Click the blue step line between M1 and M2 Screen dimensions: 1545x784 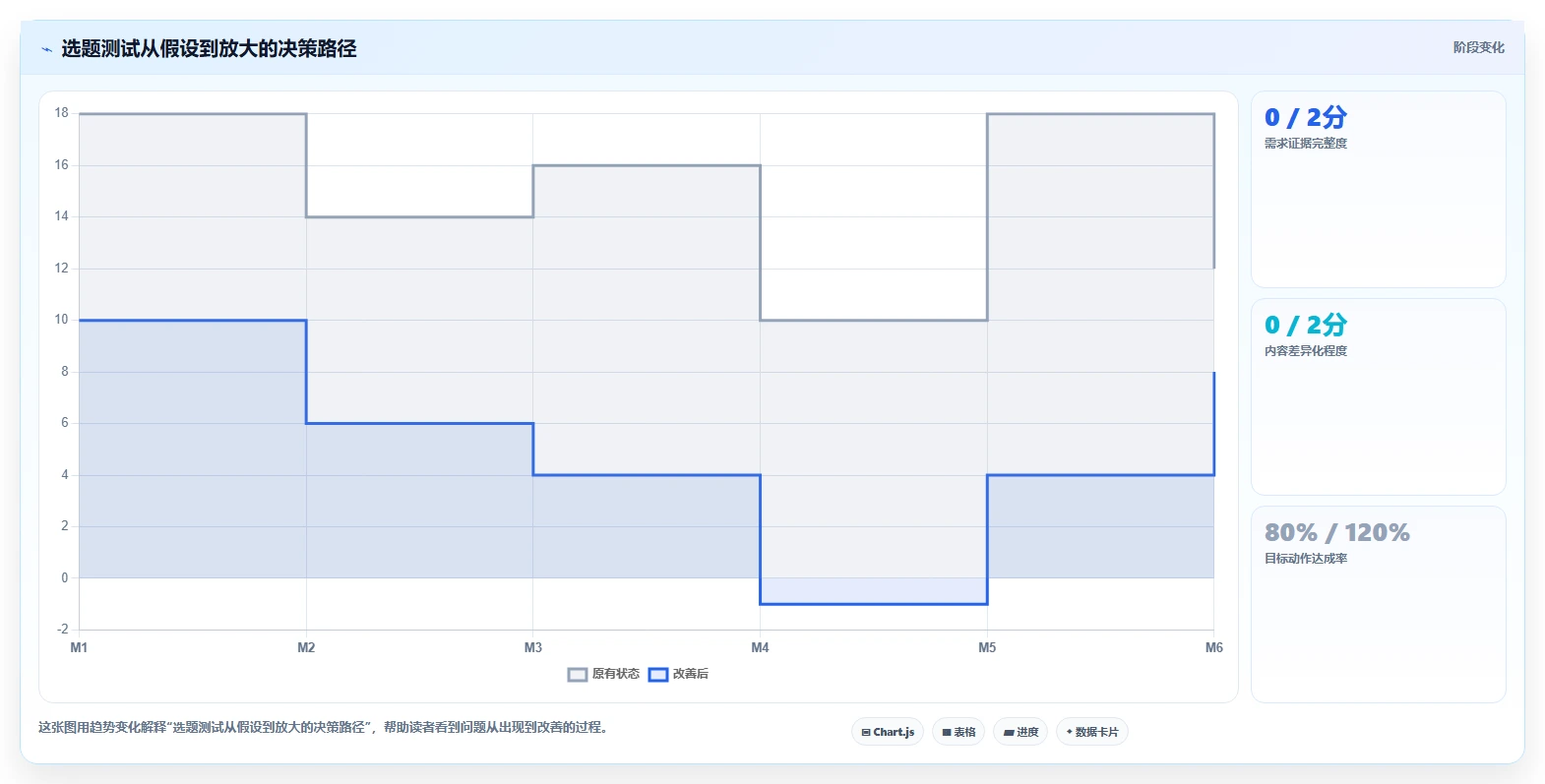pos(193,320)
